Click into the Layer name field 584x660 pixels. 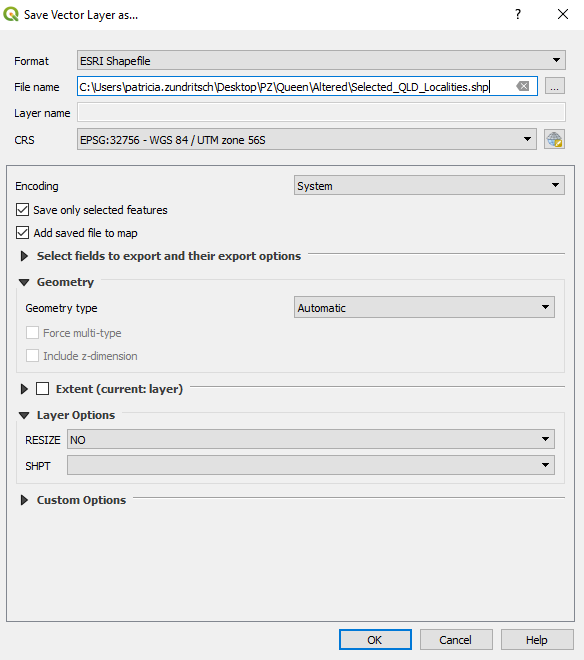(x=321, y=113)
